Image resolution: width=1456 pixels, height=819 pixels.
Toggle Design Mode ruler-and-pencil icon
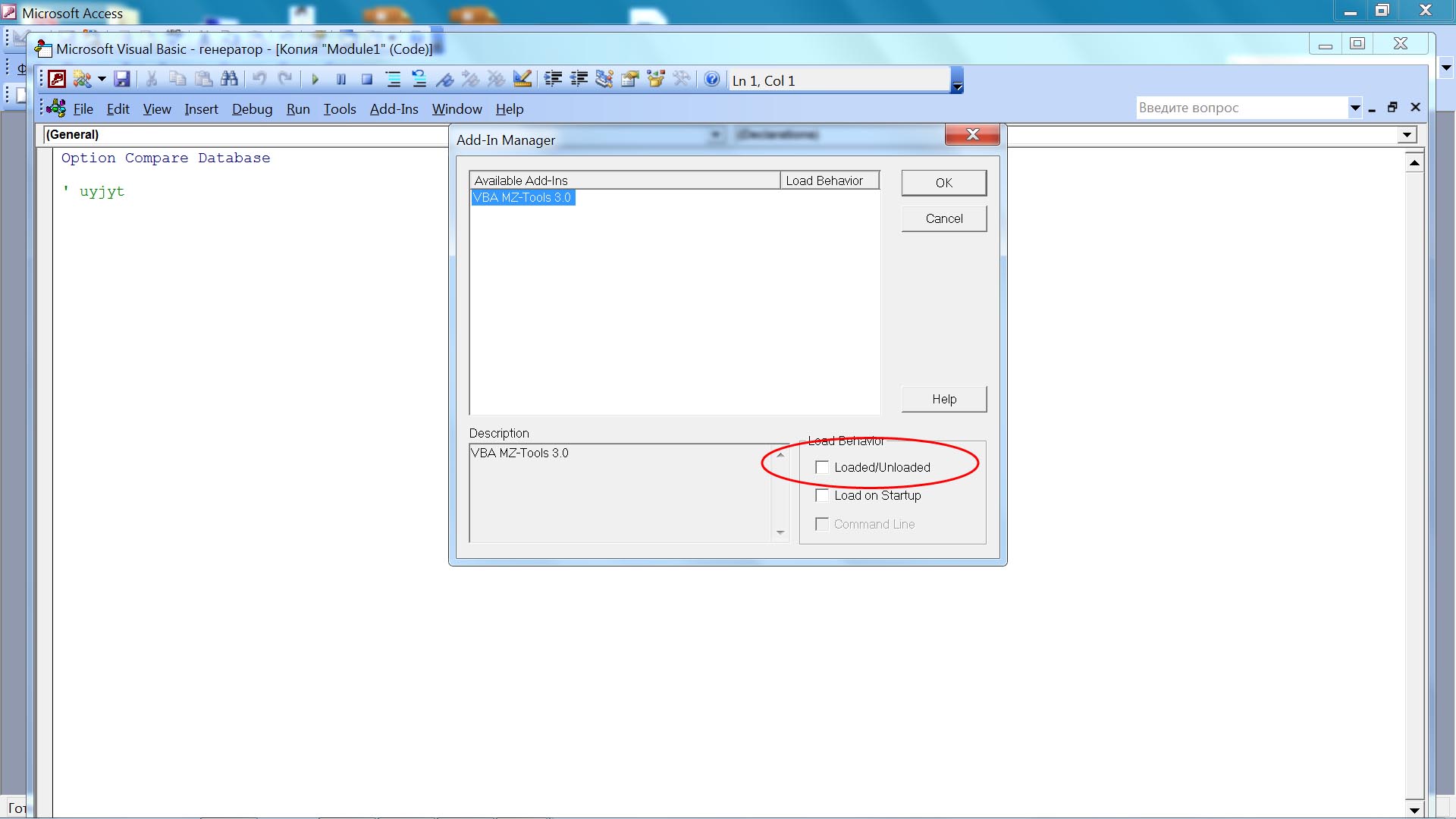pos(522,79)
